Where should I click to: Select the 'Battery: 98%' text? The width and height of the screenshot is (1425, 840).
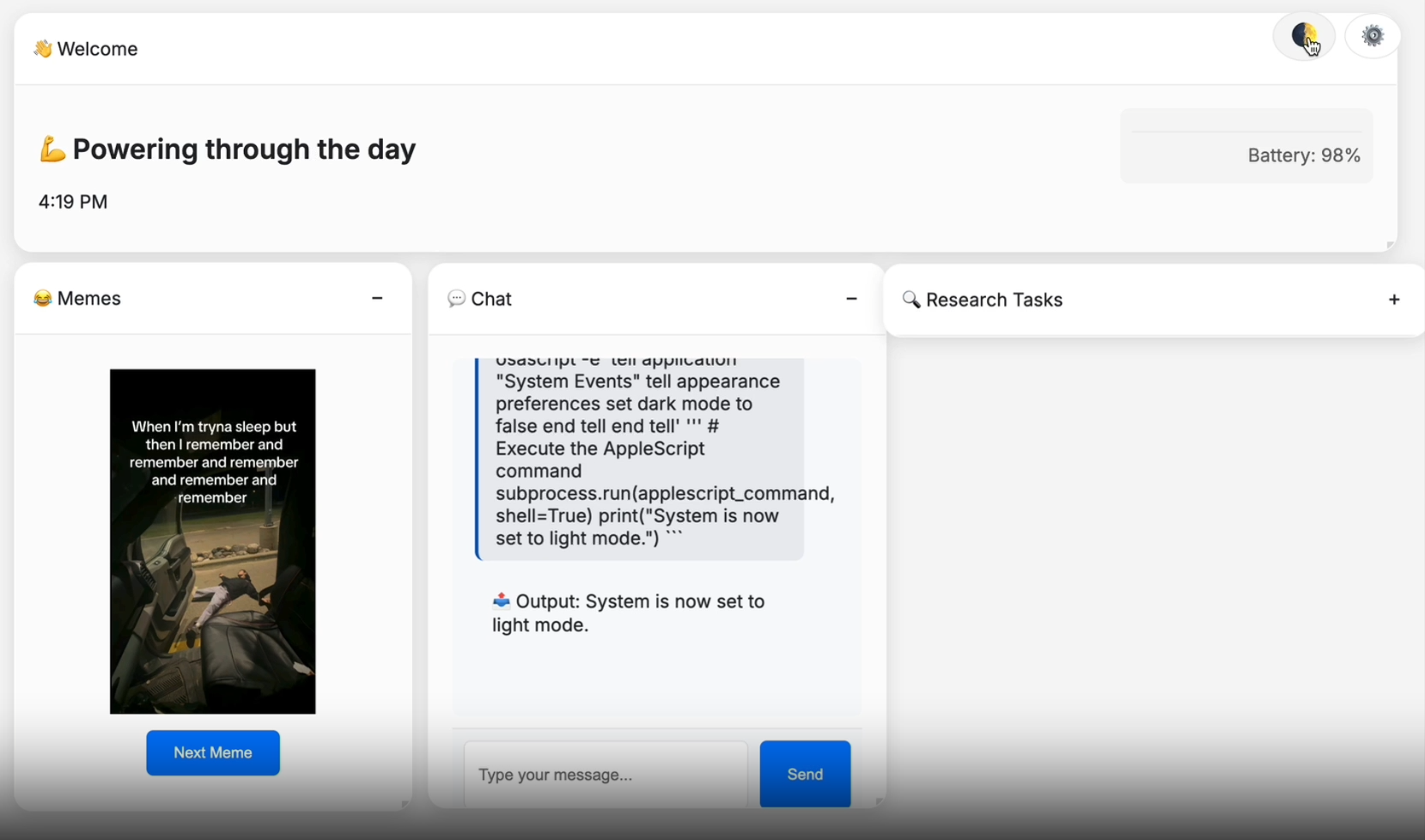click(1304, 155)
